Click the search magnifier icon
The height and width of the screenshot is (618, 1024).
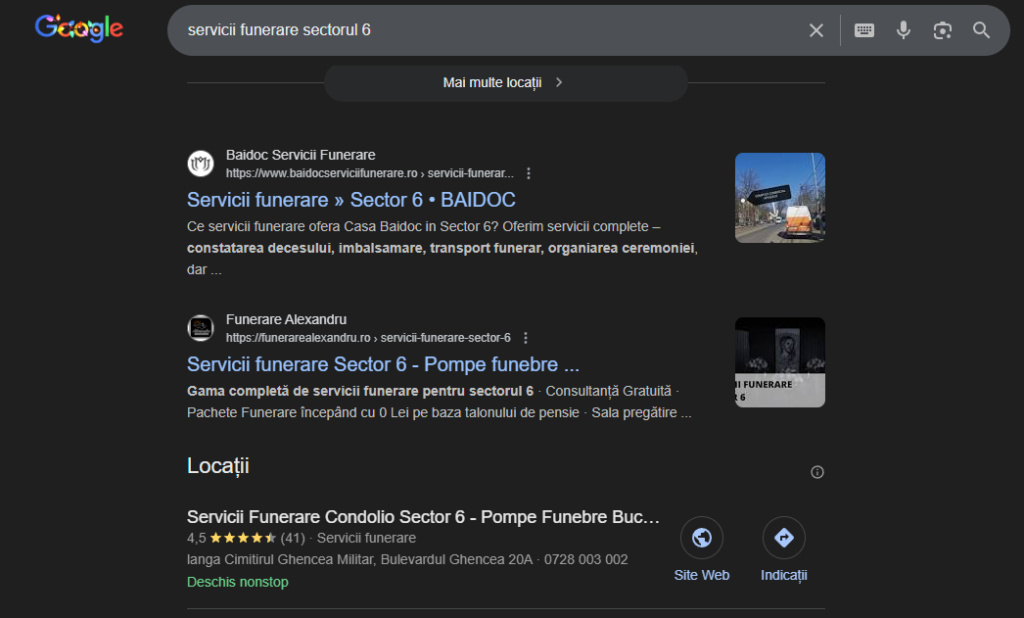pyautogui.click(x=981, y=30)
